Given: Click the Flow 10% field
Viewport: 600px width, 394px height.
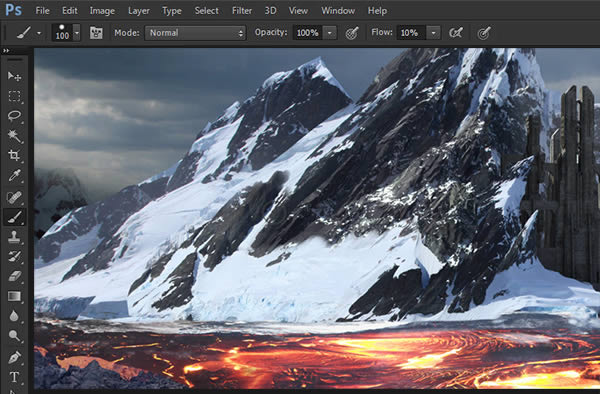Looking at the screenshot, I should pyautogui.click(x=411, y=33).
